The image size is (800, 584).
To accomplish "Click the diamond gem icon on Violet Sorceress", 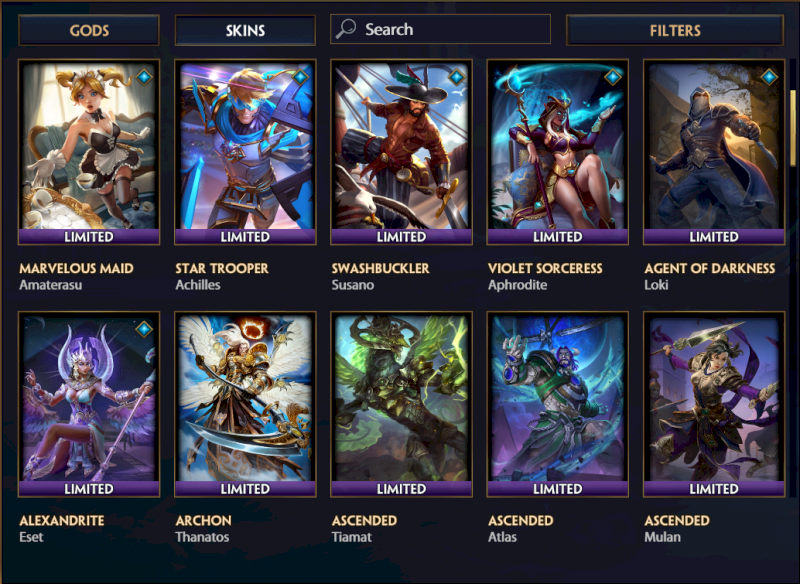I will tap(613, 77).
